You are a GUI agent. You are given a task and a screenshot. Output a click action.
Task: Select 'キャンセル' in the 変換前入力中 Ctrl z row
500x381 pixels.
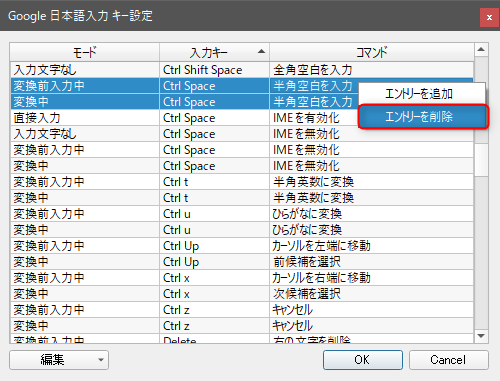point(371,310)
